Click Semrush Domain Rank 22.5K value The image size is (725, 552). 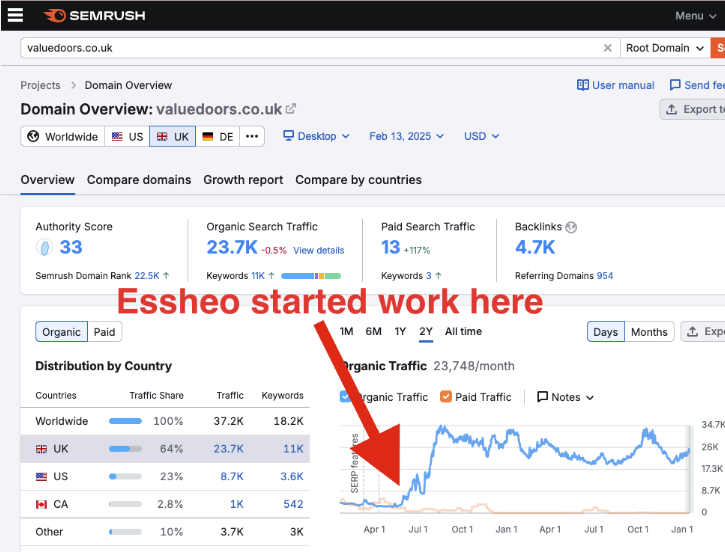[x=147, y=276]
